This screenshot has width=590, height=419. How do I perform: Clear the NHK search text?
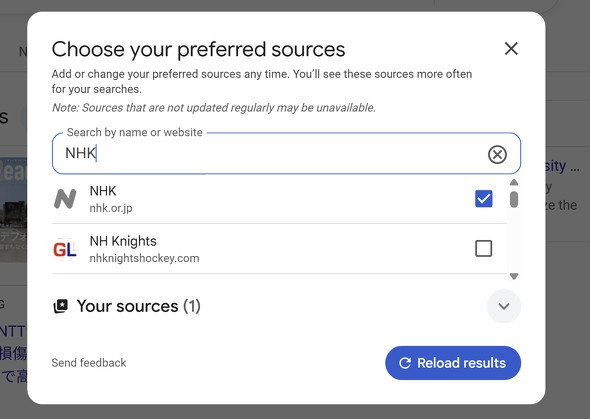[497, 154]
